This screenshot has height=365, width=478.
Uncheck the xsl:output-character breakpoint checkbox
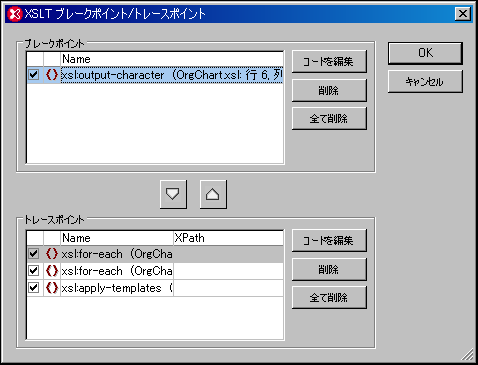pyautogui.click(x=34, y=74)
